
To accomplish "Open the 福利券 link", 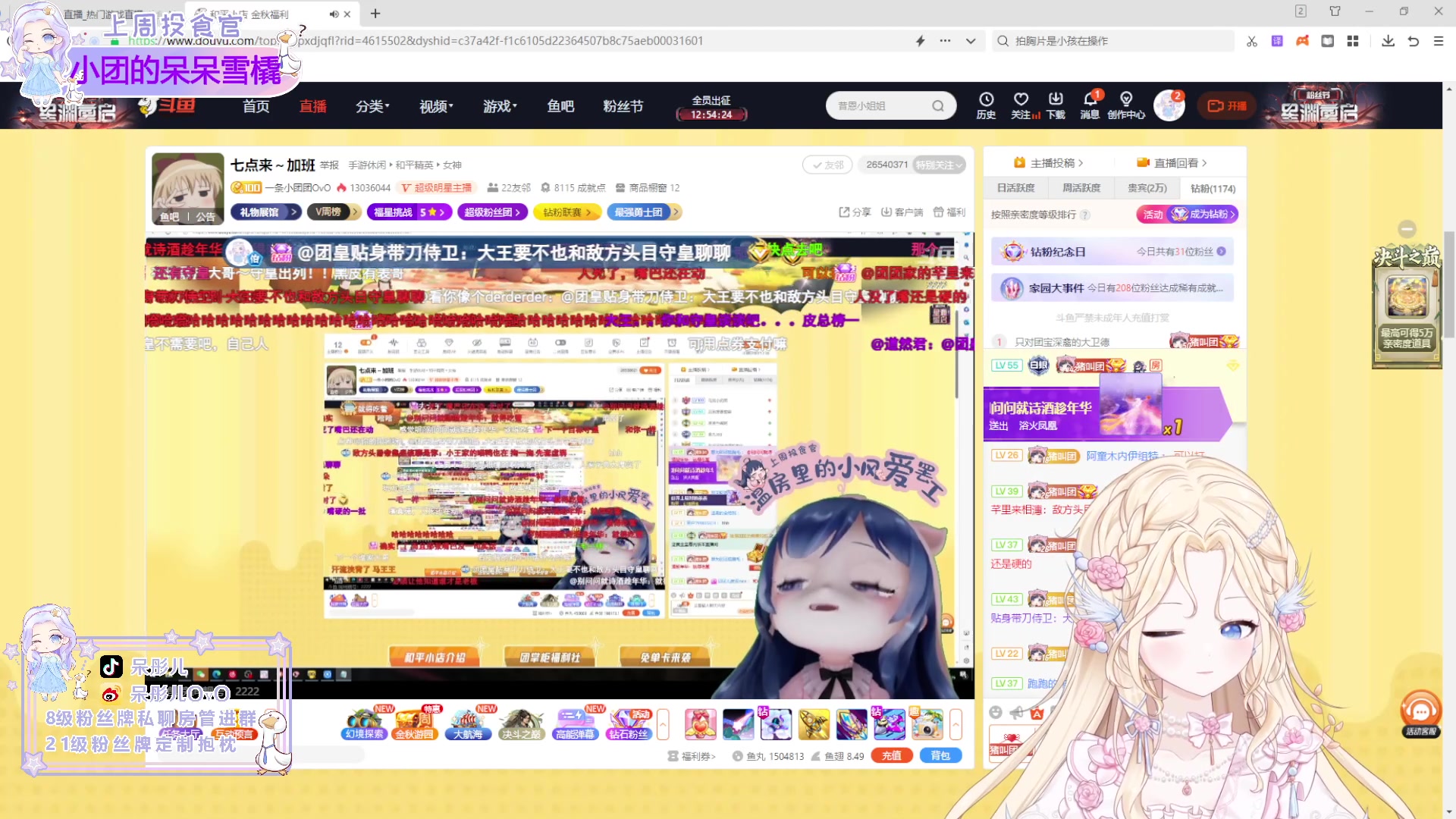I will 692,756.
